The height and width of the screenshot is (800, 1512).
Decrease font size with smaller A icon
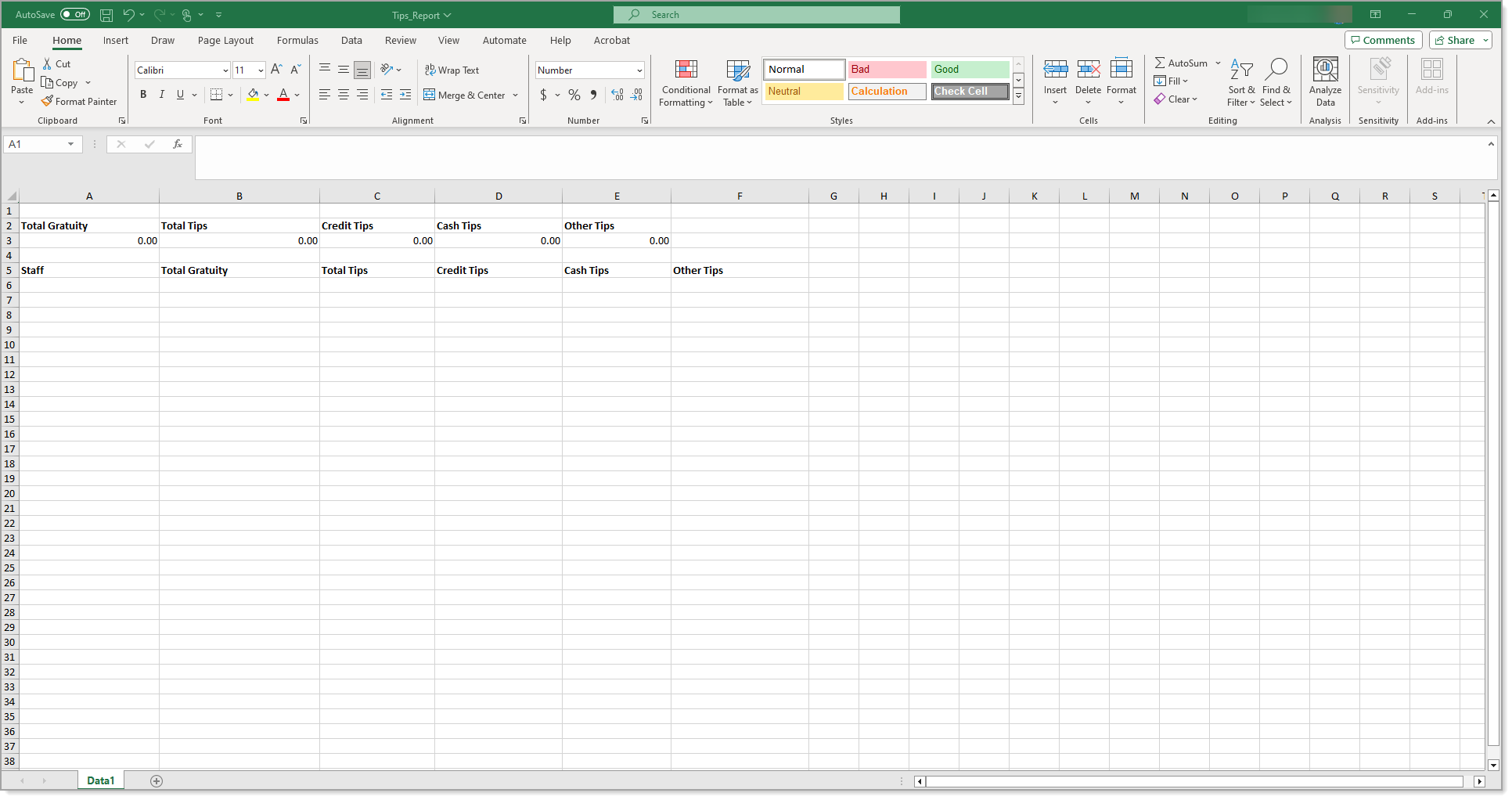coord(296,70)
